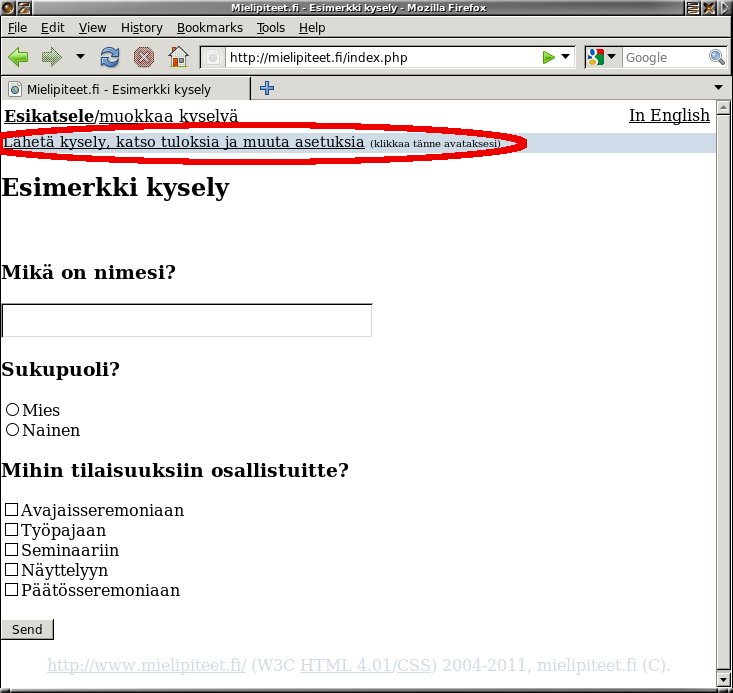This screenshot has width=733, height=693.
Task: Click into the Google search box
Action: (665, 58)
